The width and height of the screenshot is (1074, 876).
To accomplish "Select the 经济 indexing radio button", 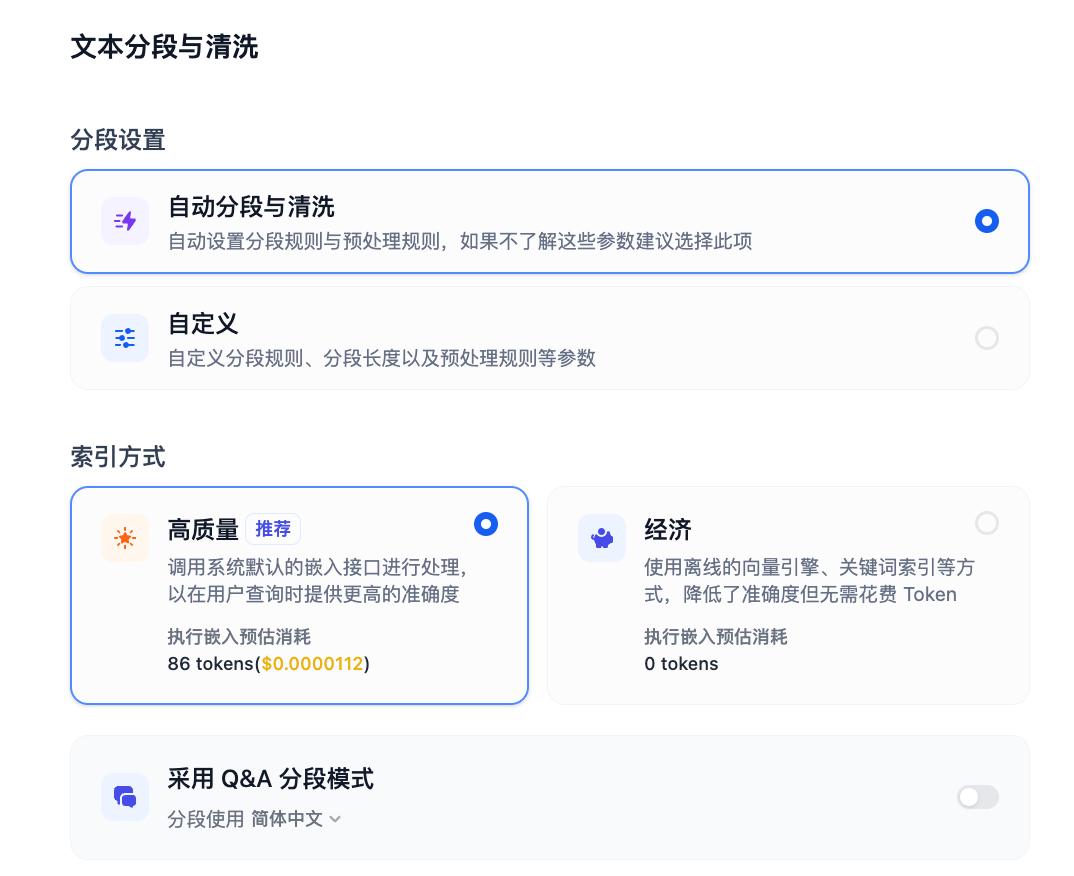I will [987, 523].
